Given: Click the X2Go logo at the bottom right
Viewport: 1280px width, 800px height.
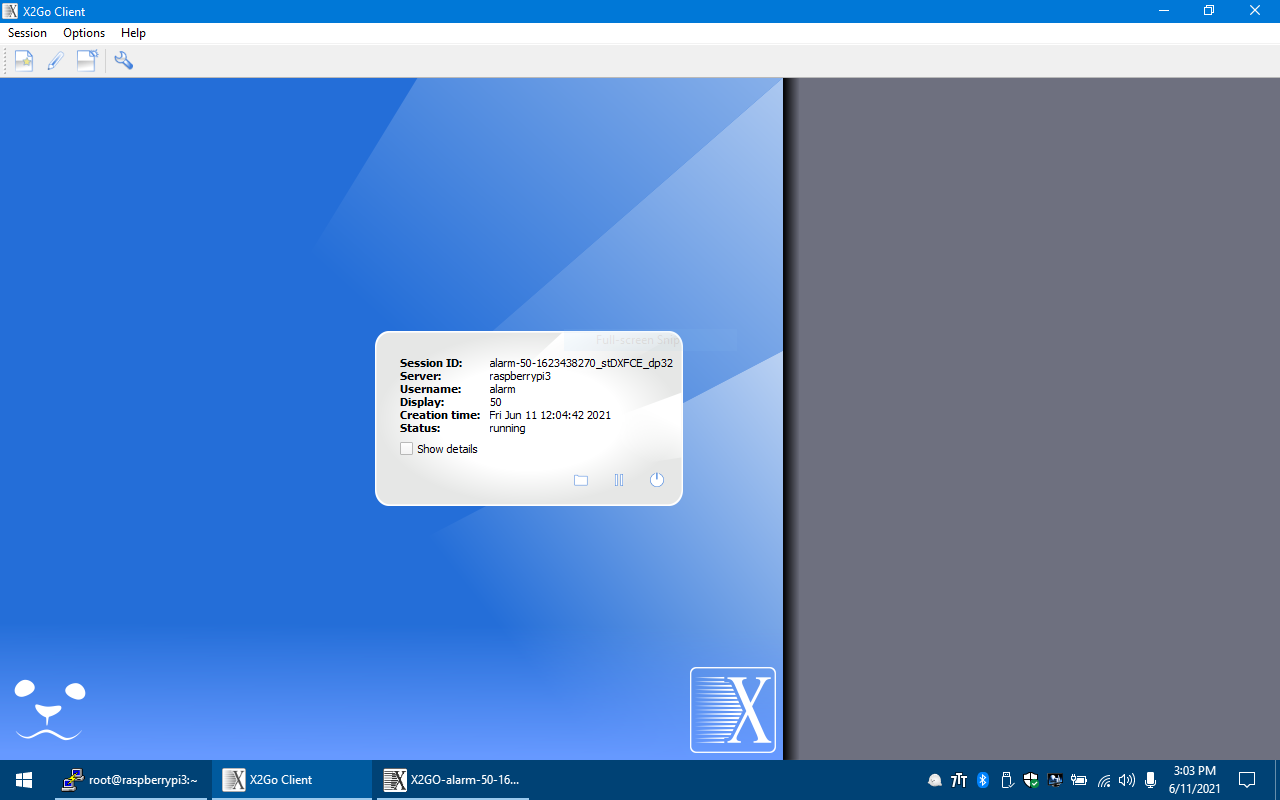Looking at the screenshot, I should coord(733,710).
